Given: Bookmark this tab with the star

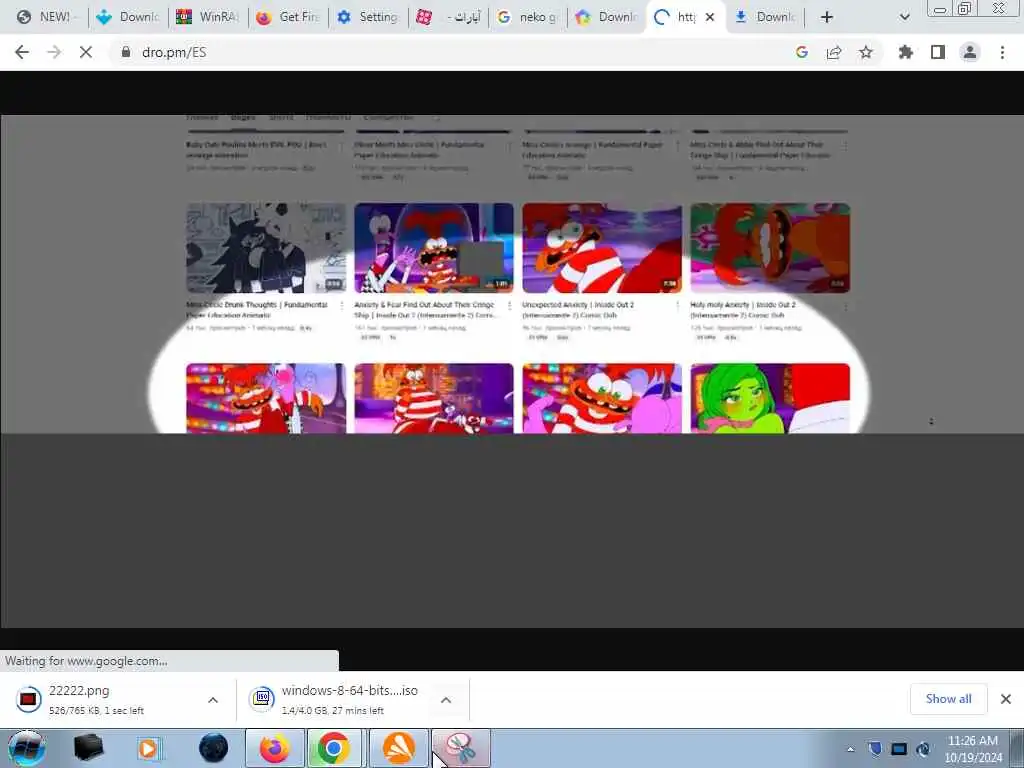Looking at the screenshot, I should pos(866,52).
